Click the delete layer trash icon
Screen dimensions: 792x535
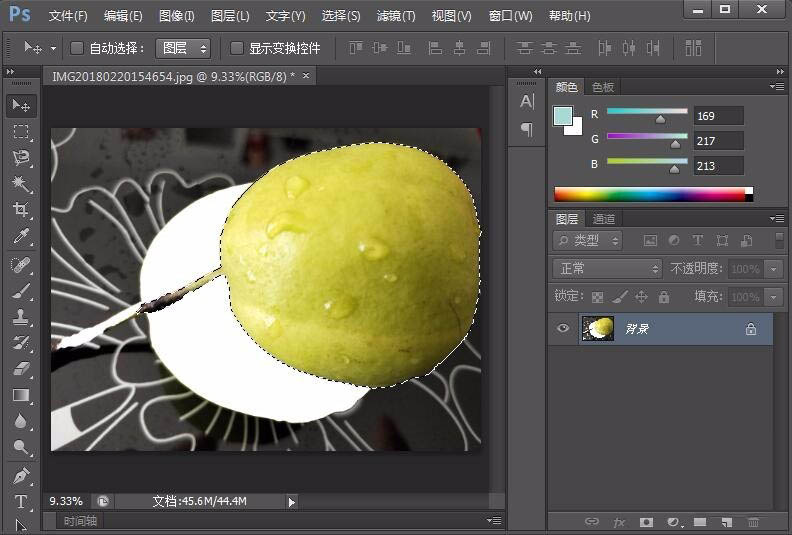(753, 522)
